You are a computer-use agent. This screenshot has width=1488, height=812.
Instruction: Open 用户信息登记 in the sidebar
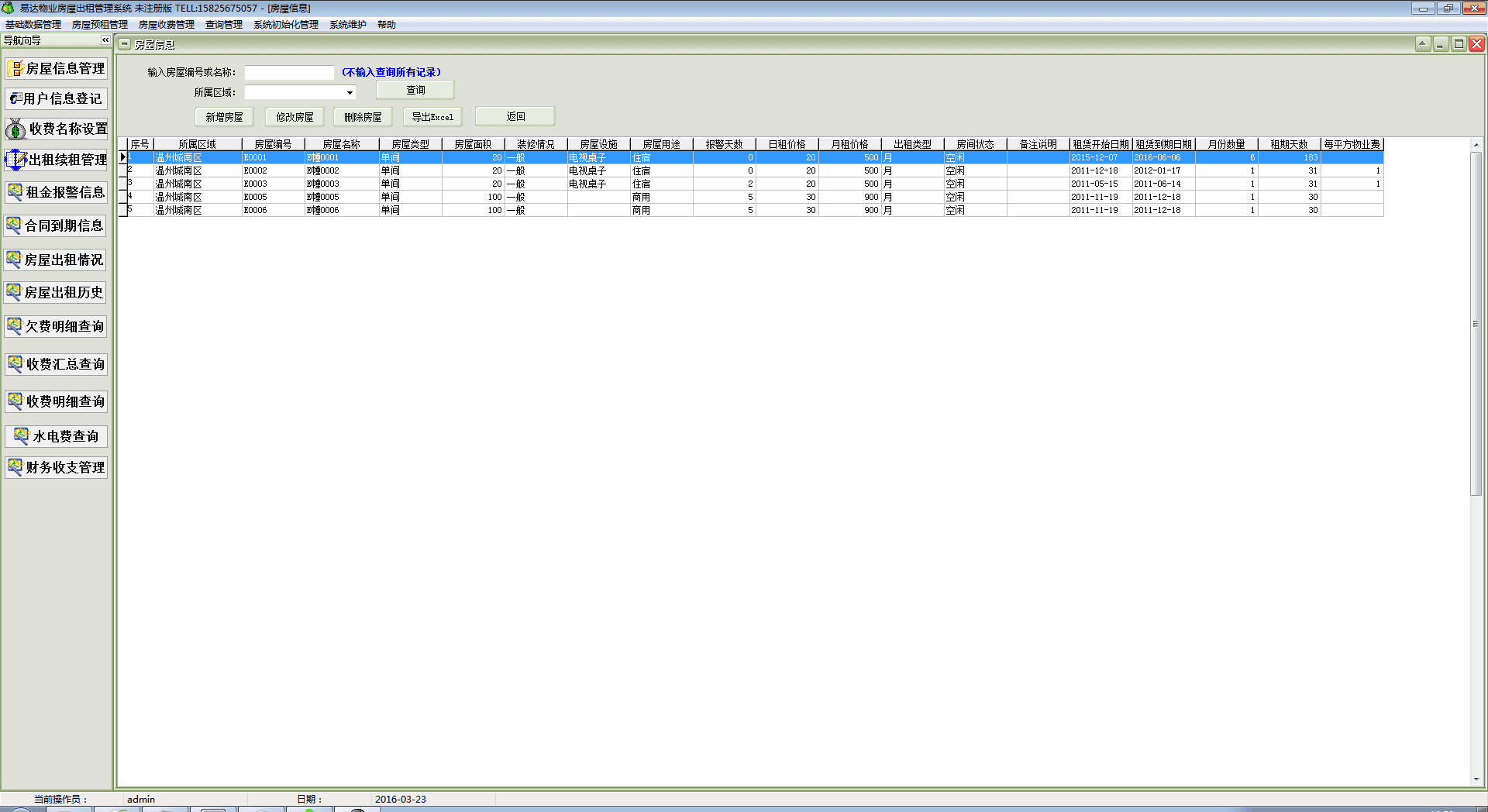[56, 98]
